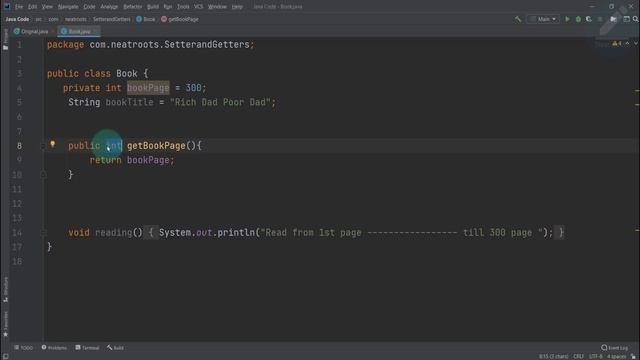Screen dimensions: 640x360
Task: Open the Code menu
Action: click(89, 7)
